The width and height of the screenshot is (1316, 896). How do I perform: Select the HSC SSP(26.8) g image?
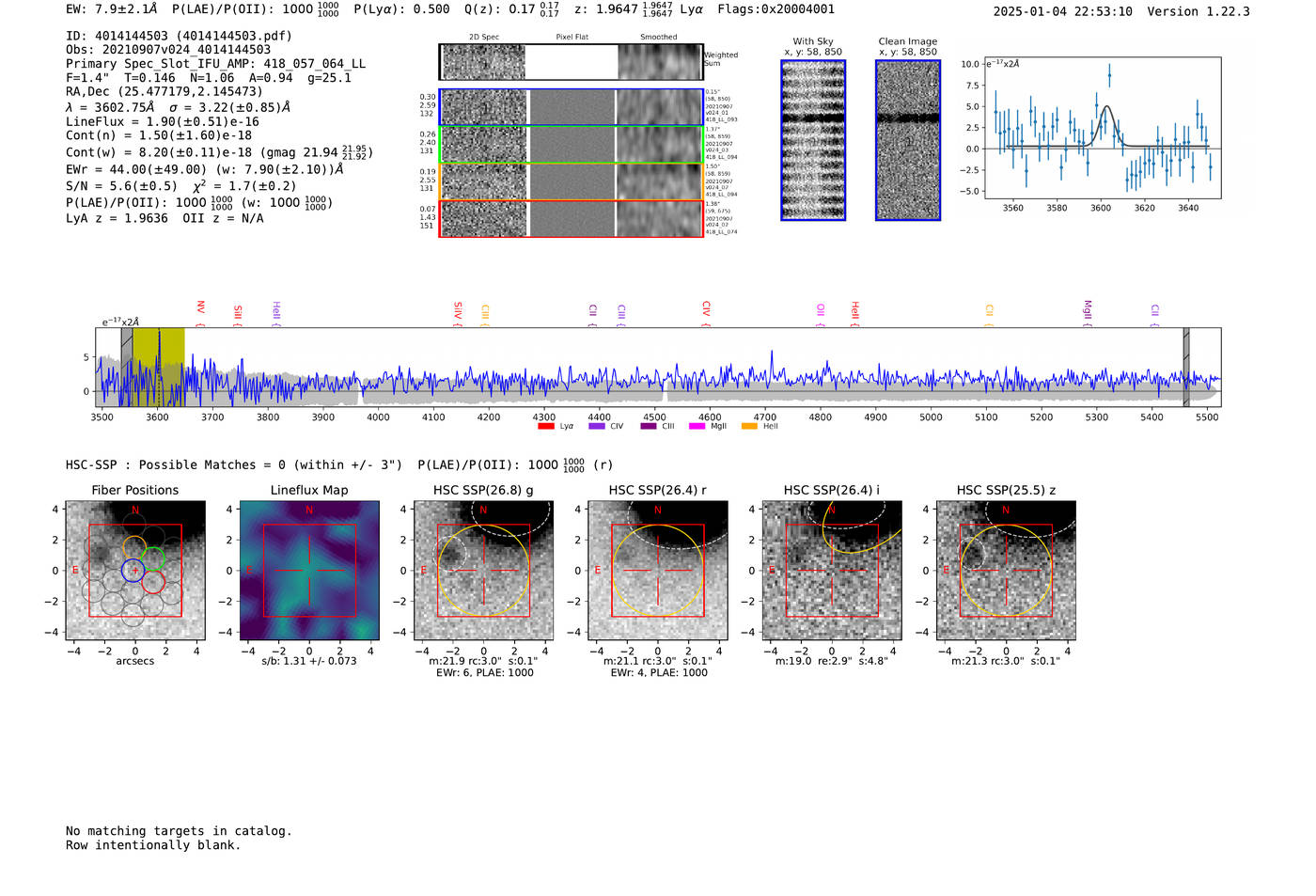483,571
